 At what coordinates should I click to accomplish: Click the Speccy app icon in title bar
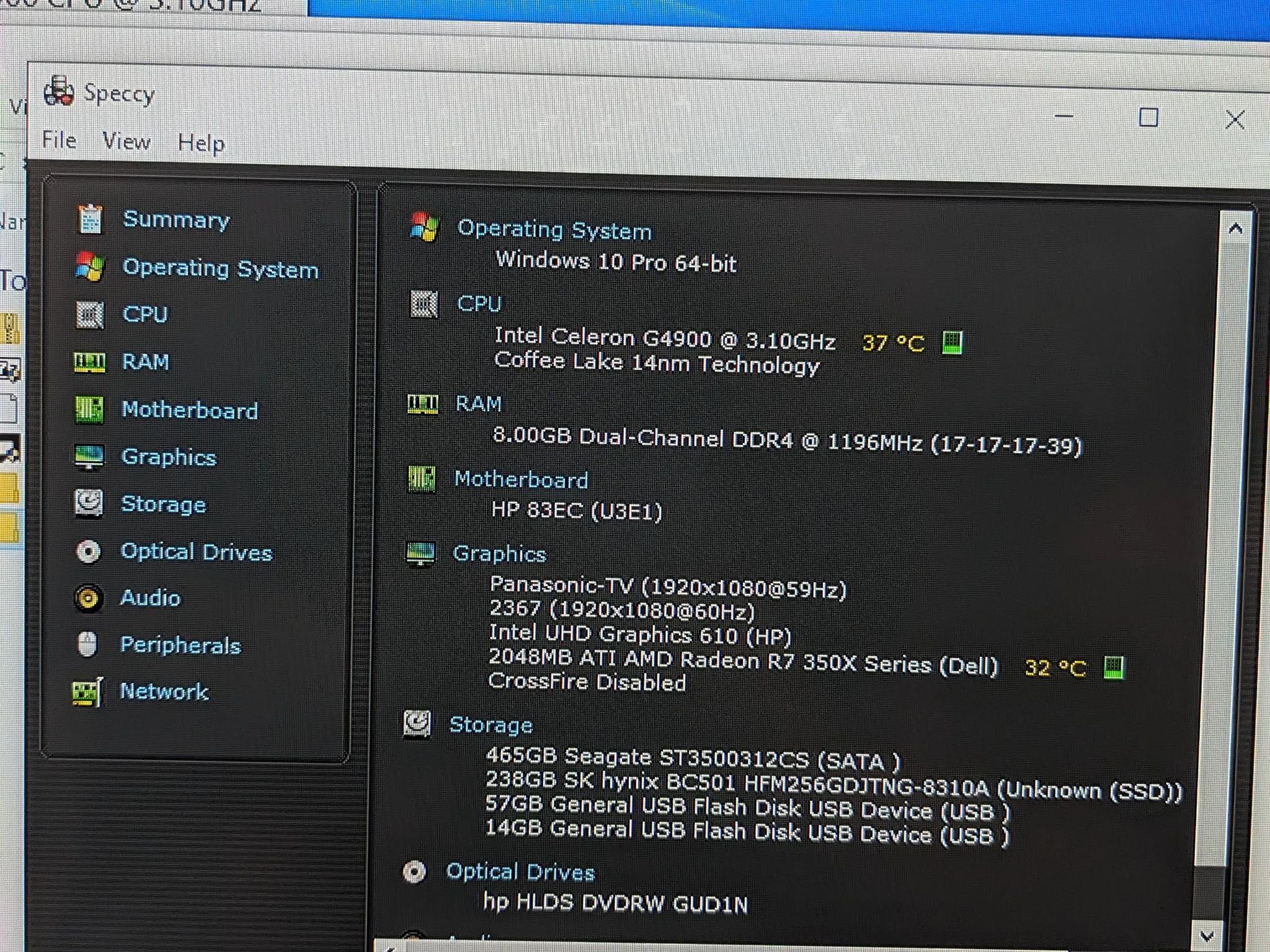pos(59,91)
